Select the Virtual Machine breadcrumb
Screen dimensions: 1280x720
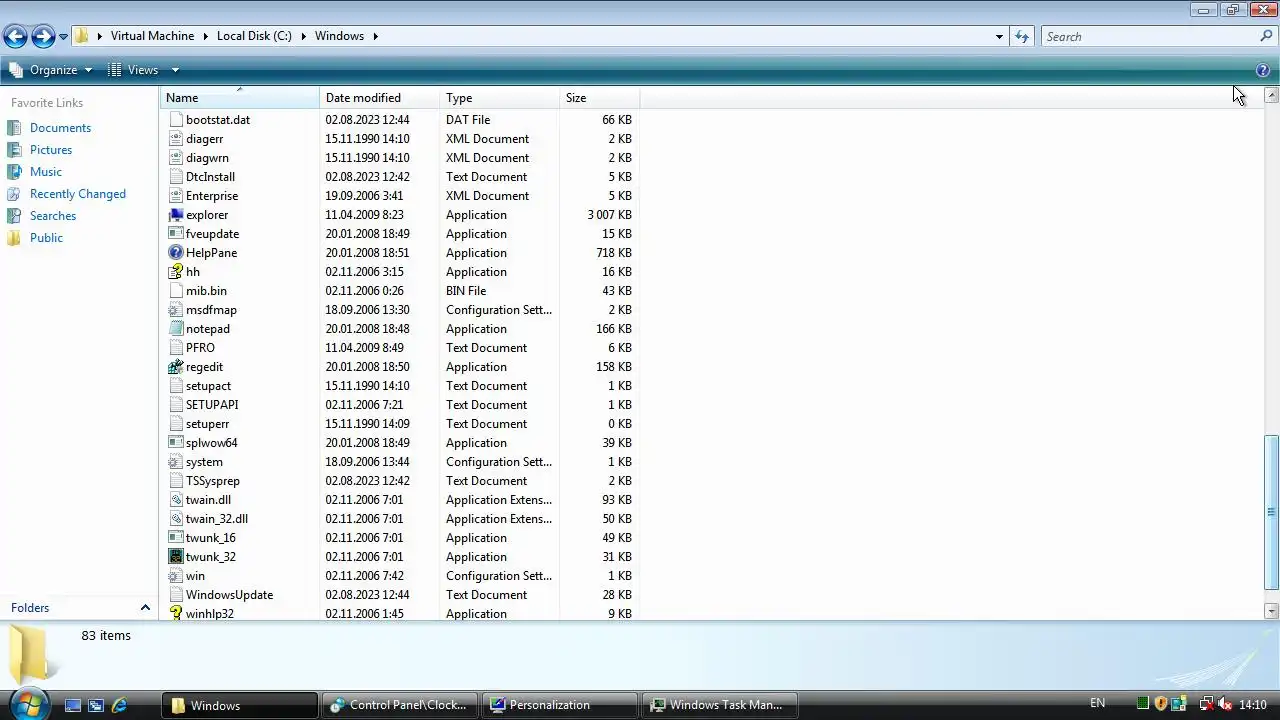pyautogui.click(x=152, y=36)
